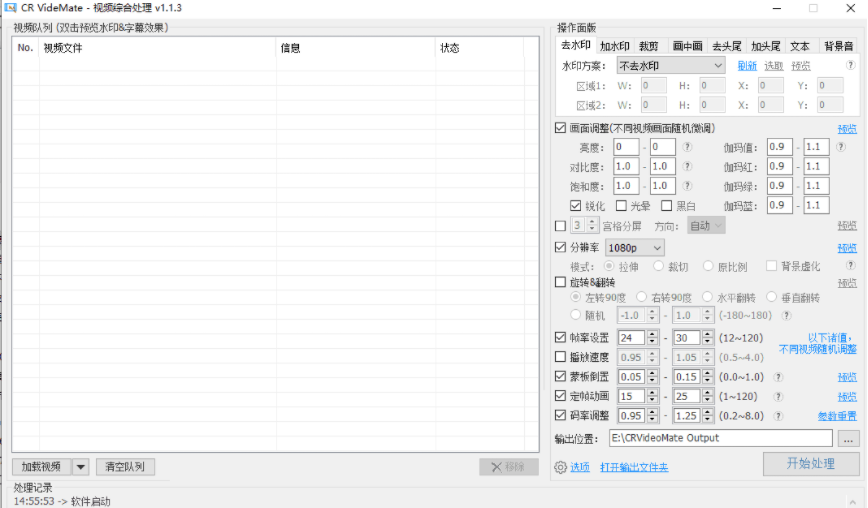Open resolution 1080p dropdown
Image resolution: width=868 pixels, height=508 pixels.
(634, 248)
